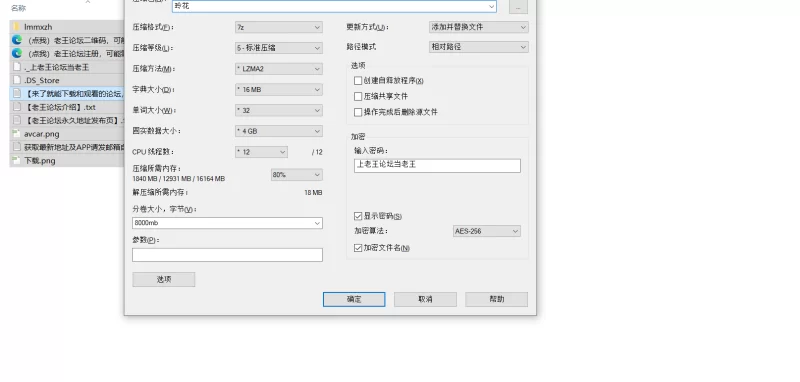The height and width of the screenshot is (382, 800).
Task: Open the CPU 线程数 dropdown showing 12
Action: (x=261, y=152)
